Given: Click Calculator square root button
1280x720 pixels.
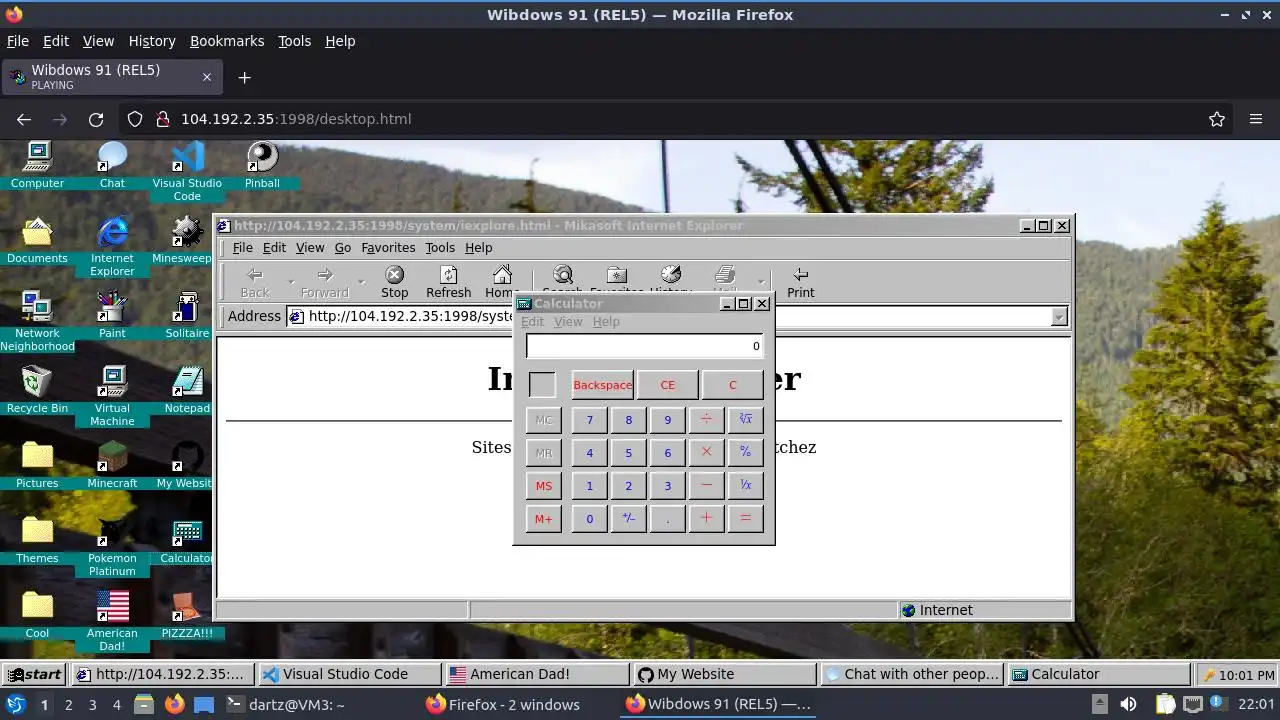Looking at the screenshot, I should 745,420.
